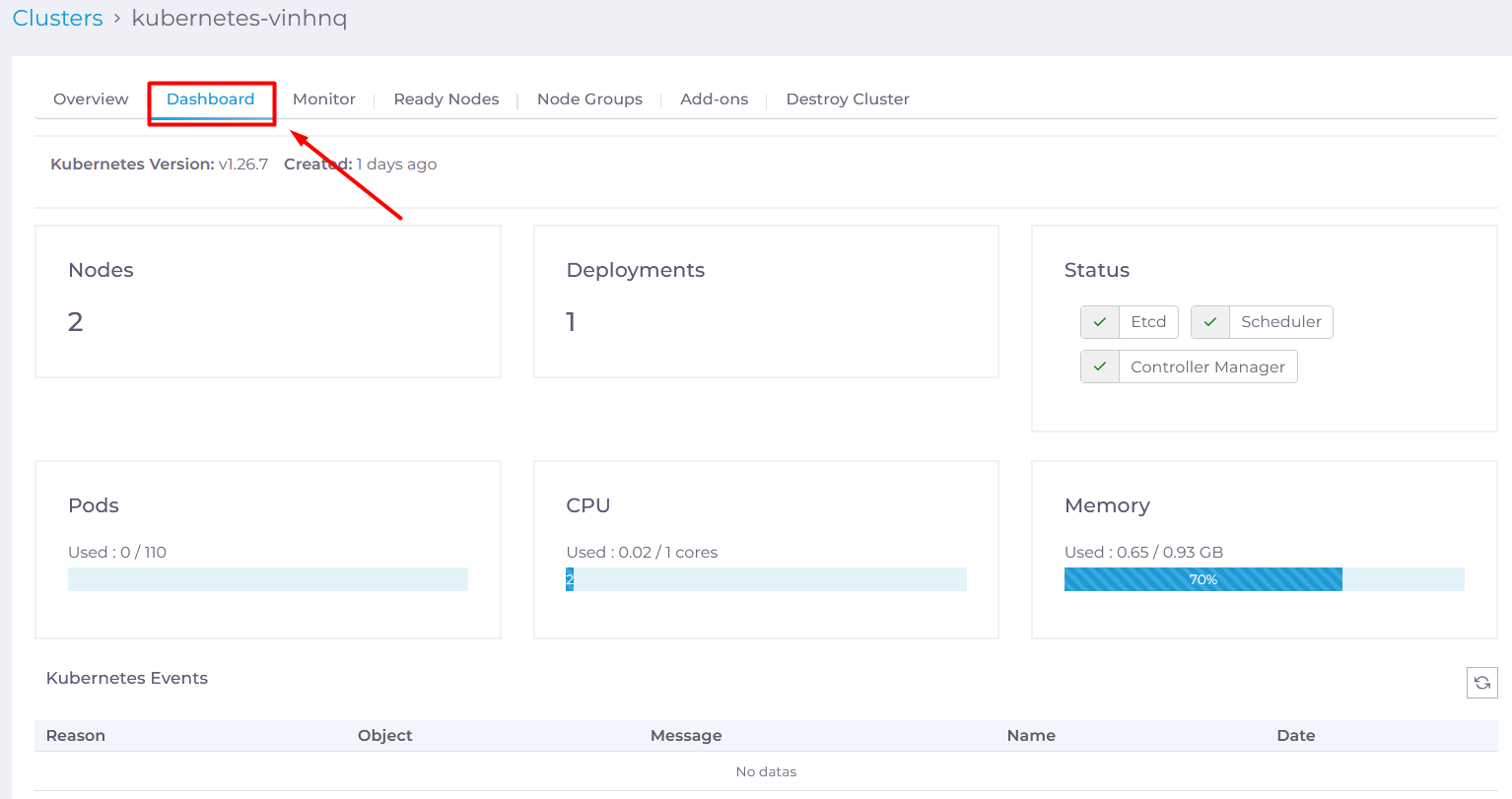Click the Controller Manager status label

[x=1208, y=366]
